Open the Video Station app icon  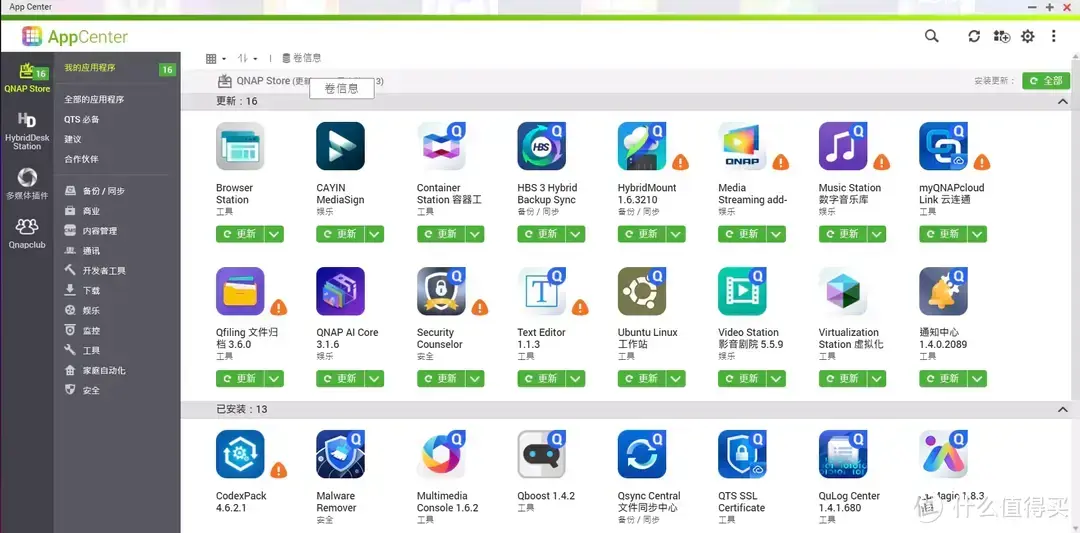(742, 291)
